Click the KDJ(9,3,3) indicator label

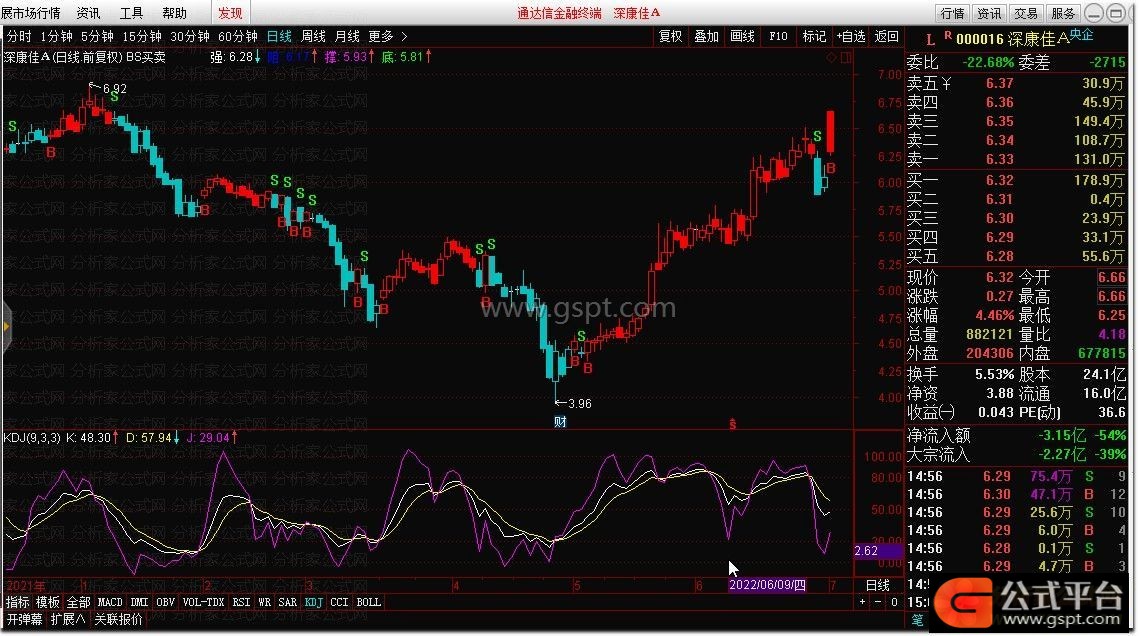pos(32,438)
